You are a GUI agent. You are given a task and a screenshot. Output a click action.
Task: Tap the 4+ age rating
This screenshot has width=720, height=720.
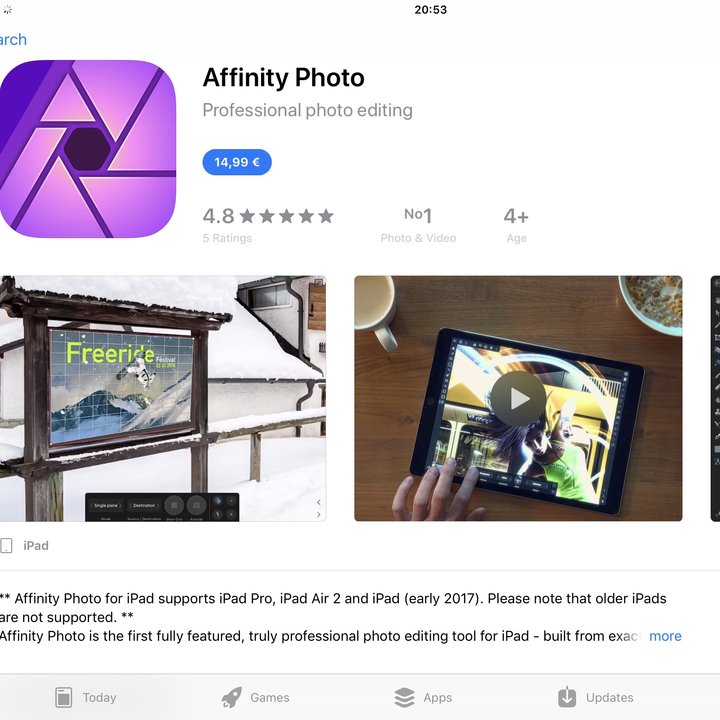[x=516, y=224]
